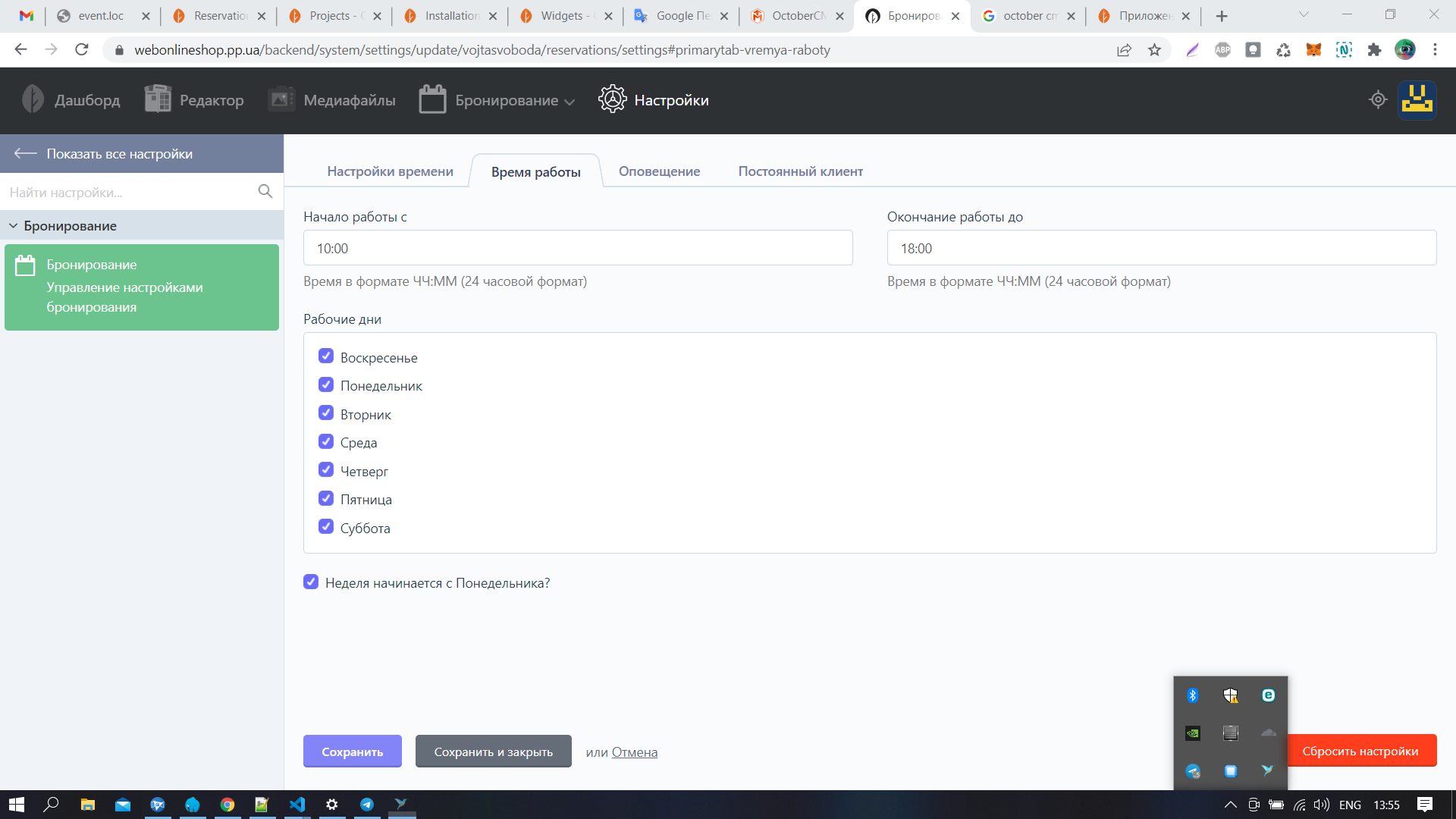Click the preview site crosshair icon
Viewport: 1456px width, 819px height.
[1378, 99]
